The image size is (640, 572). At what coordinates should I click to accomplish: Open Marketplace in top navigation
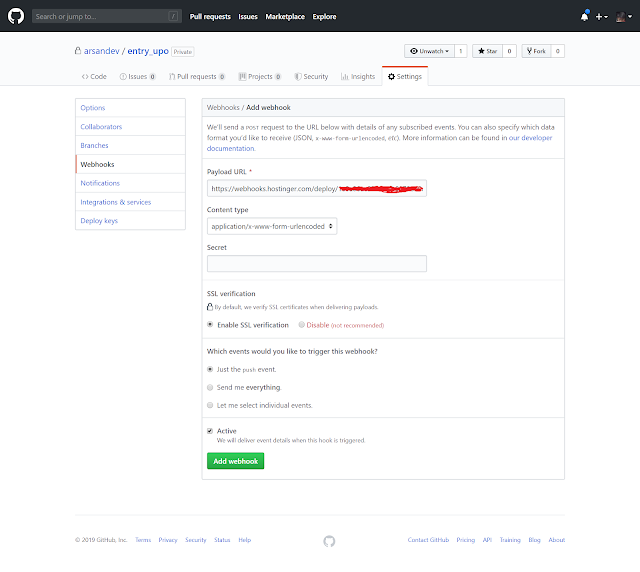click(285, 17)
